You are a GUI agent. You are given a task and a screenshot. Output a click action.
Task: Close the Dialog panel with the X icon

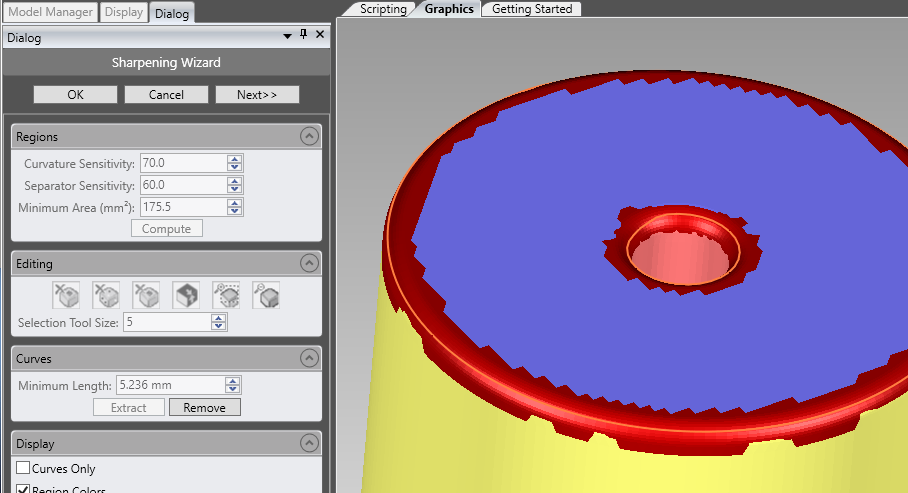(320, 35)
